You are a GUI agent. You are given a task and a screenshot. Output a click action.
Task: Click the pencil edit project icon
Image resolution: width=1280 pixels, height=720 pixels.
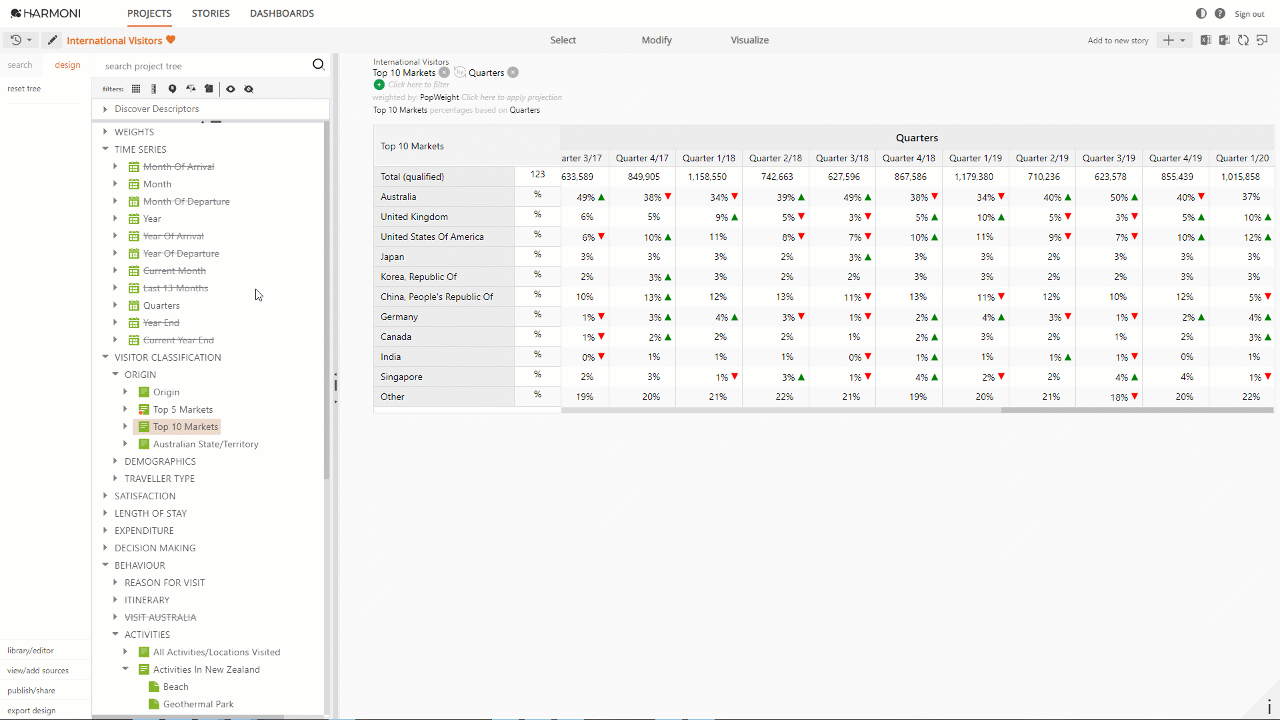click(x=52, y=40)
